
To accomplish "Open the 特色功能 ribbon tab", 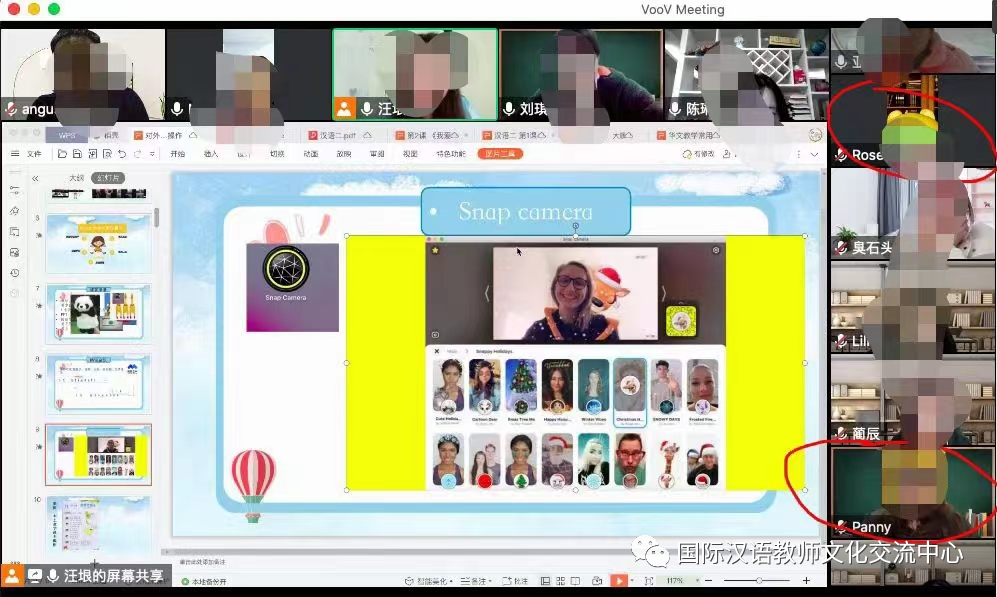I will pos(451,154).
